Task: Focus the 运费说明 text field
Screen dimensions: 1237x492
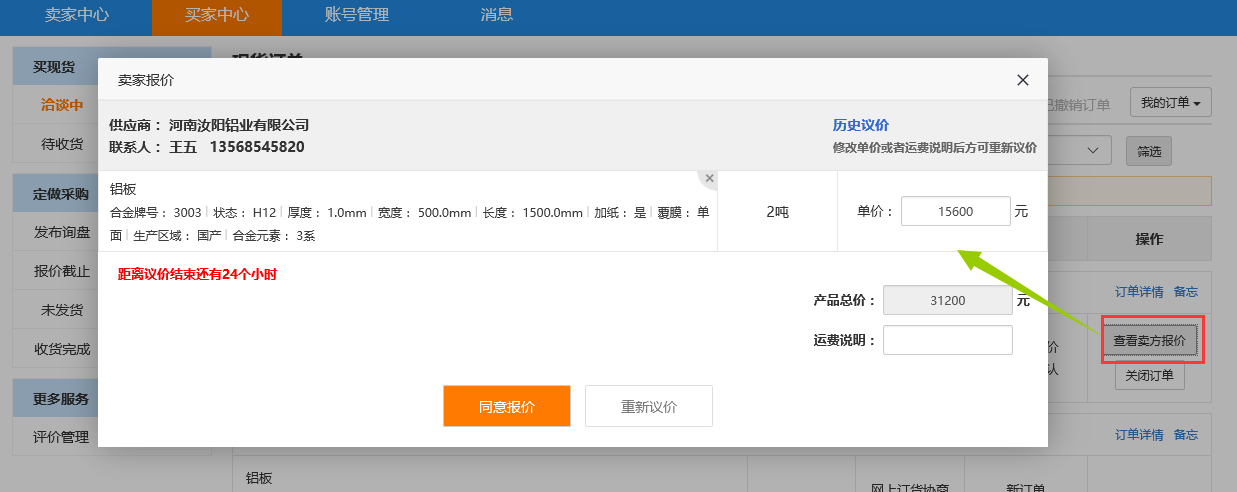Action: (x=947, y=340)
